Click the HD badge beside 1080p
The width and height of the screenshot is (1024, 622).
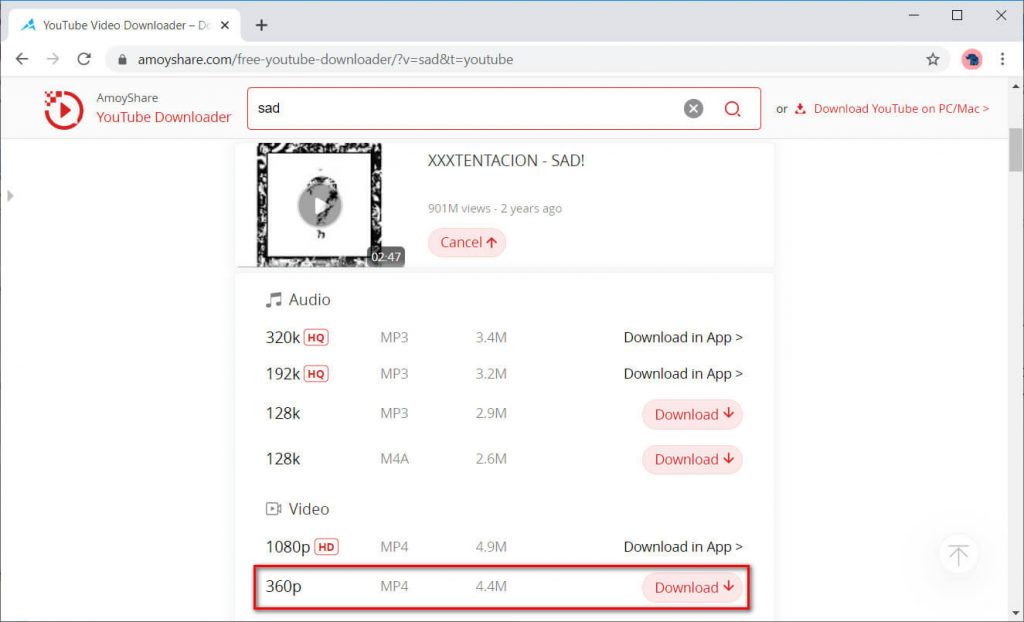click(327, 547)
